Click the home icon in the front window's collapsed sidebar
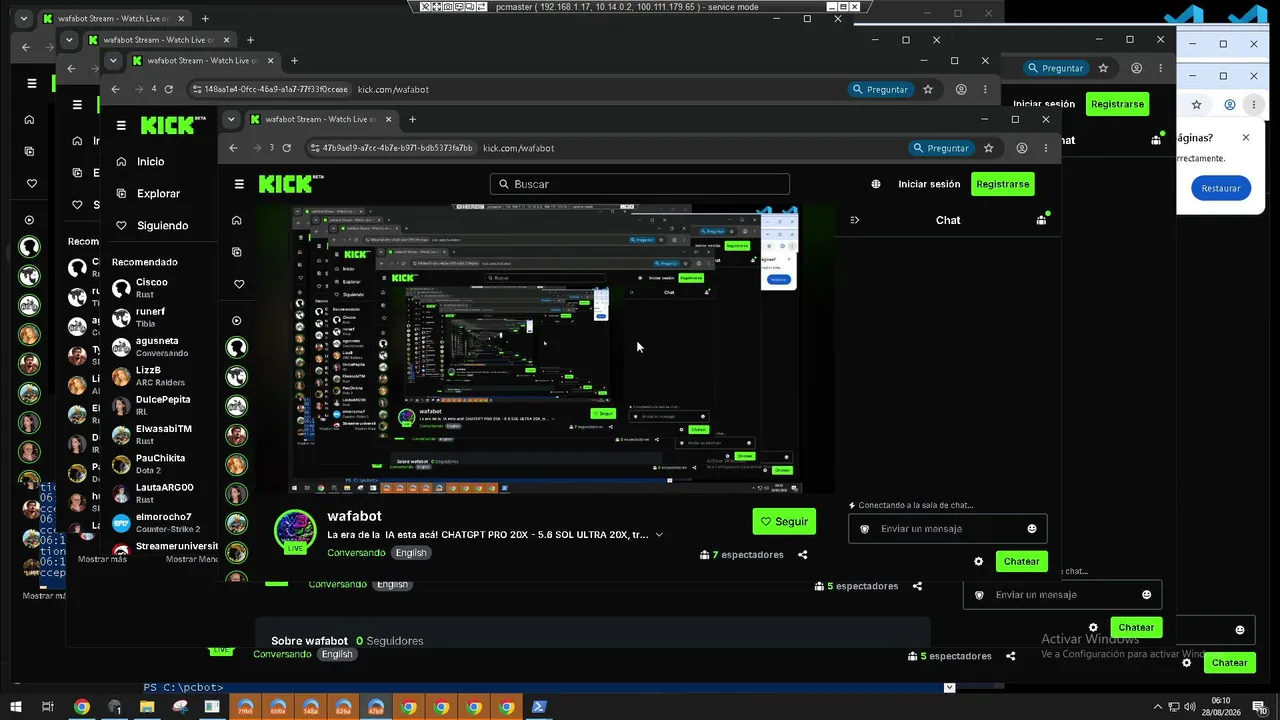1280x720 pixels. (237, 220)
